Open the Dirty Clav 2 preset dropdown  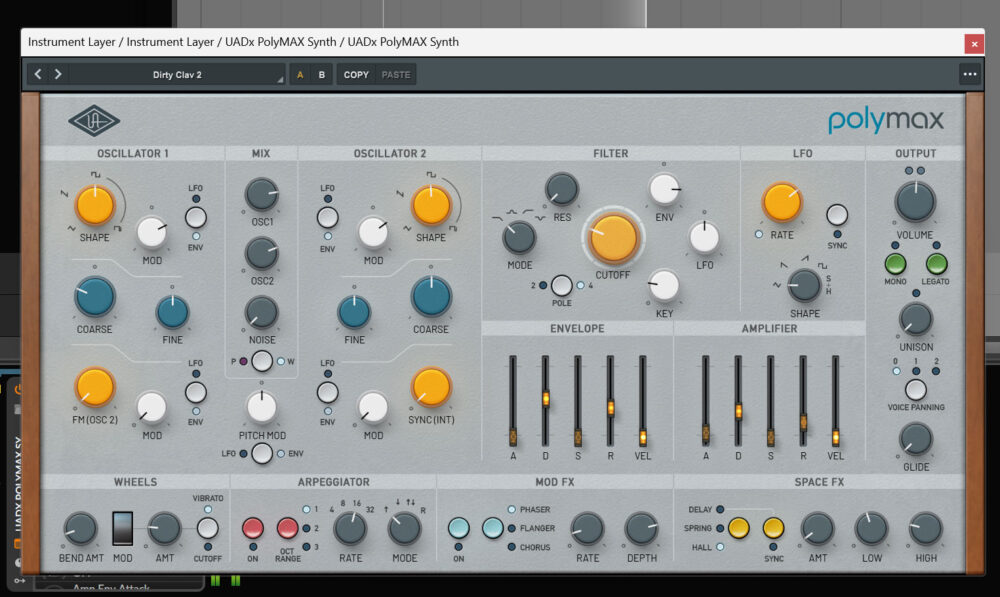(x=177, y=75)
